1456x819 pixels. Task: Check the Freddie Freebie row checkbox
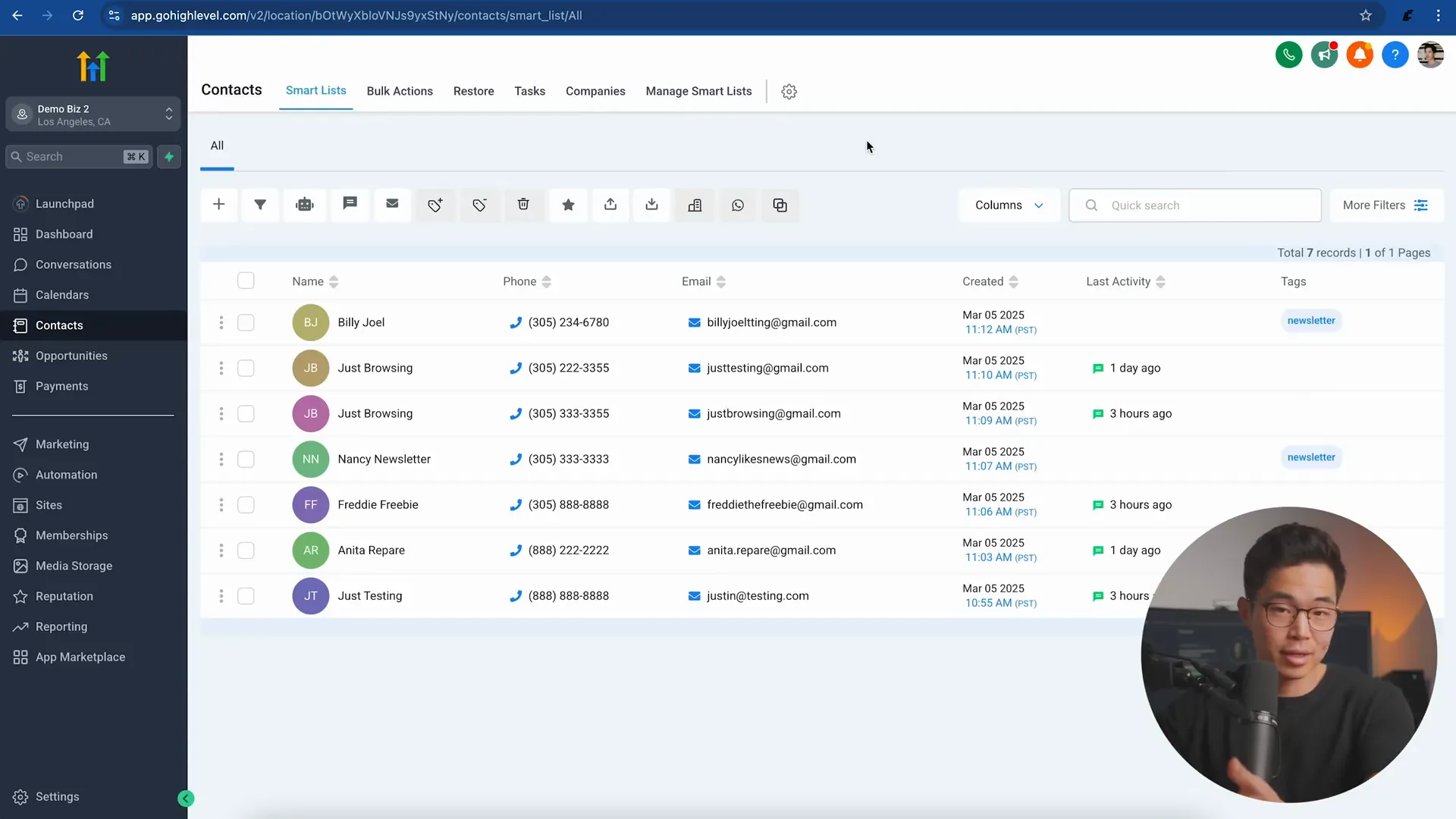pyautogui.click(x=246, y=504)
